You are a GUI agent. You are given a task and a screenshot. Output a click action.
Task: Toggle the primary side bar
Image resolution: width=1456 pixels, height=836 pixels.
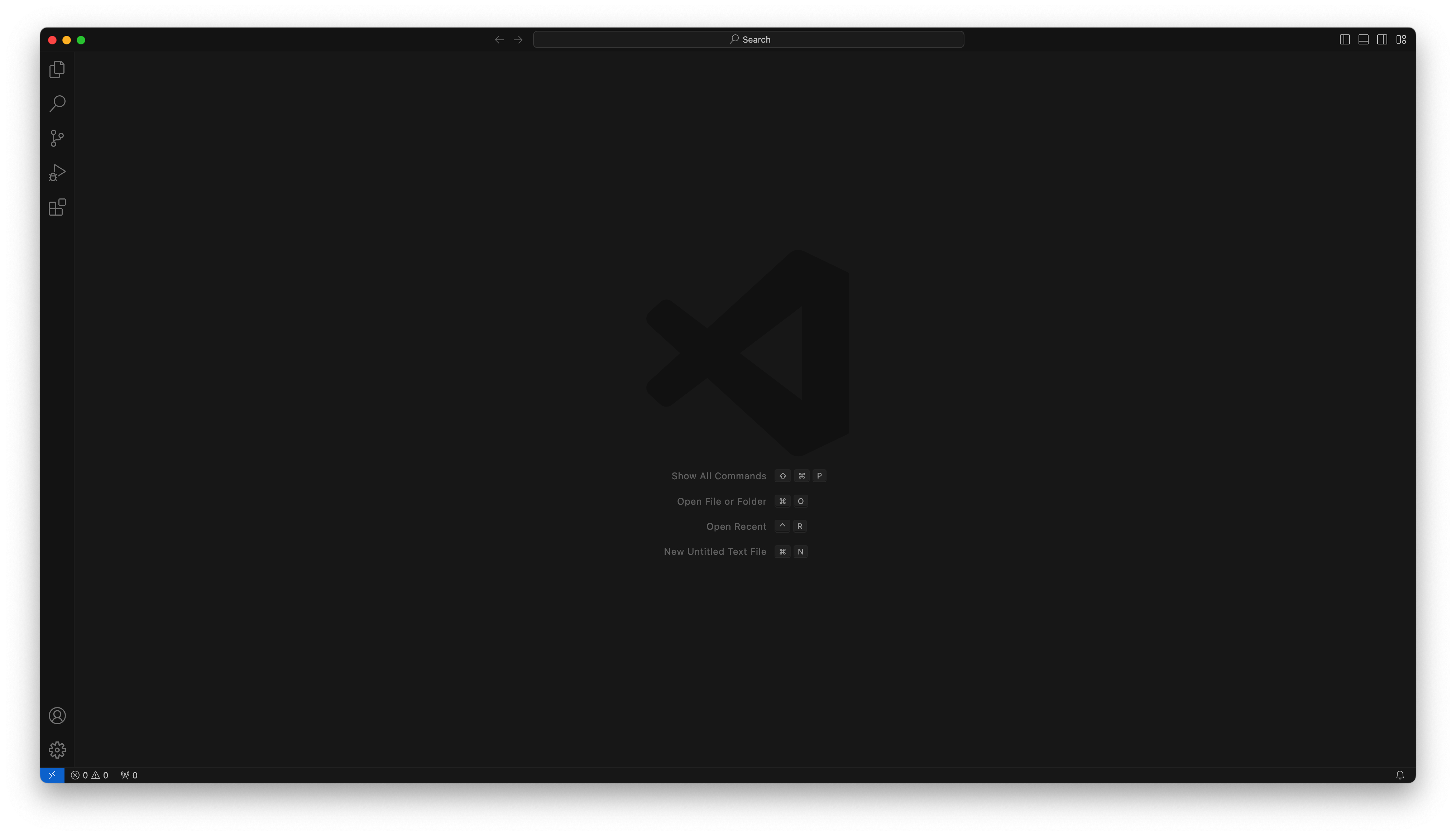coord(1345,40)
